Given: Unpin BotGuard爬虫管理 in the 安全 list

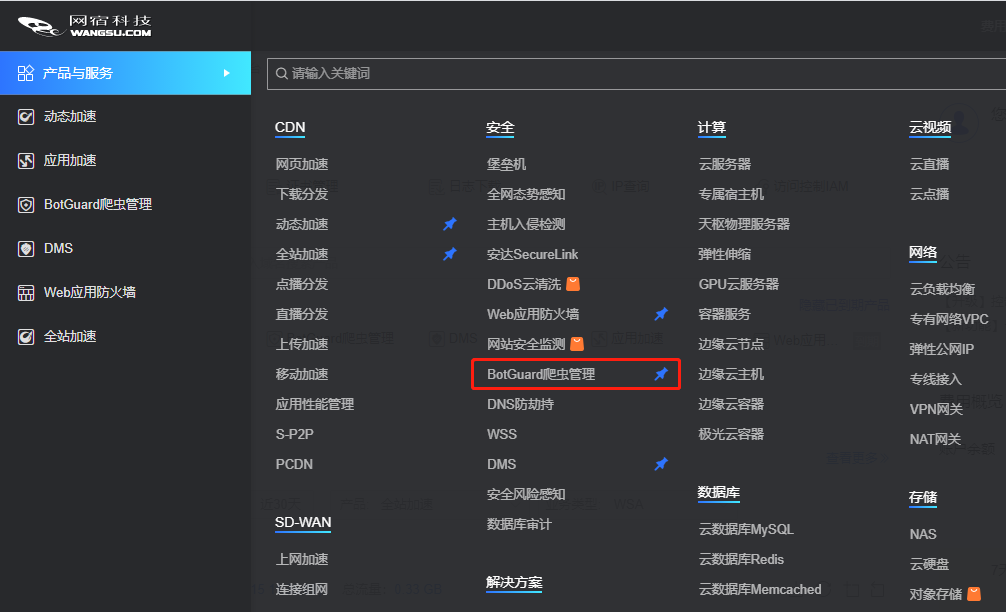Looking at the screenshot, I should (661, 374).
